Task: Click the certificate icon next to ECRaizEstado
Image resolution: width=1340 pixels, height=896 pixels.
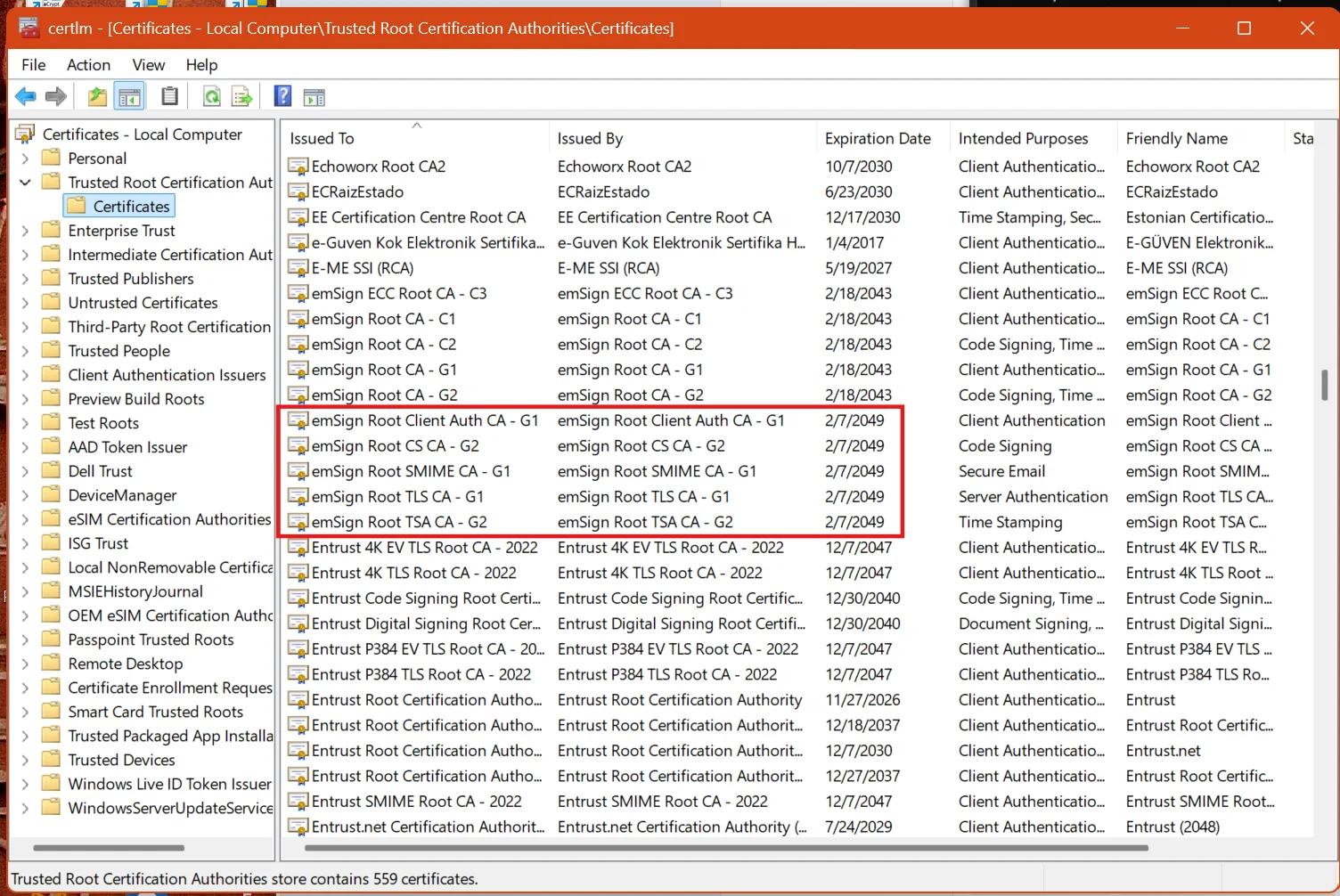Action: coord(298,192)
